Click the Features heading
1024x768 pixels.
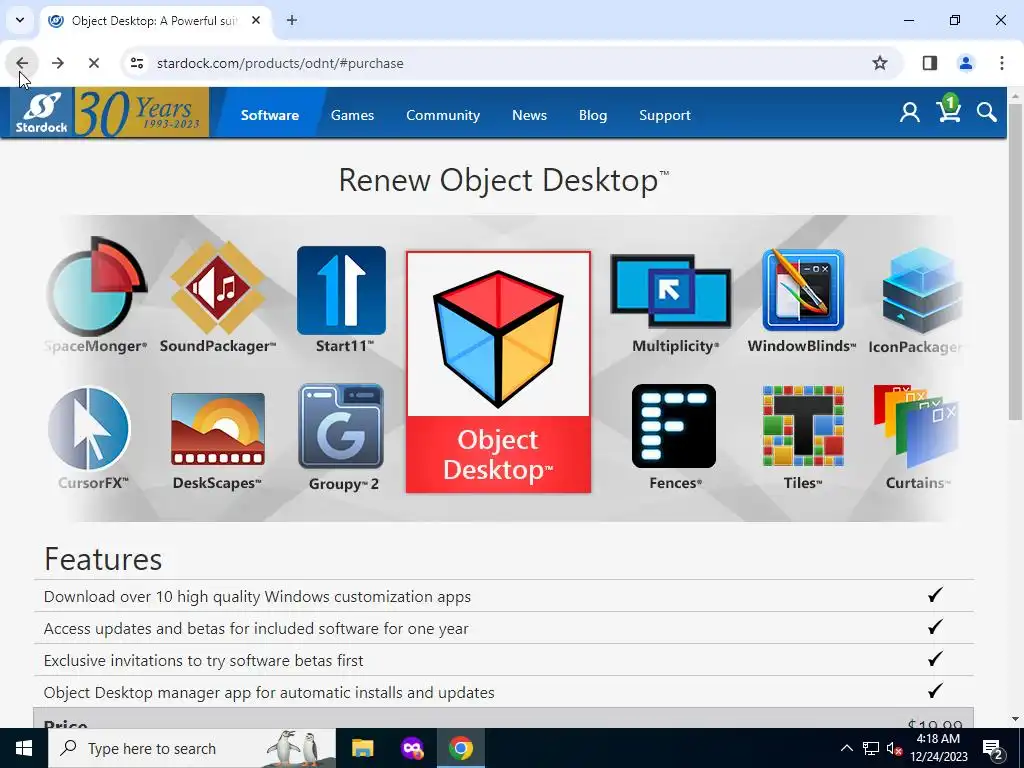point(103,559)
